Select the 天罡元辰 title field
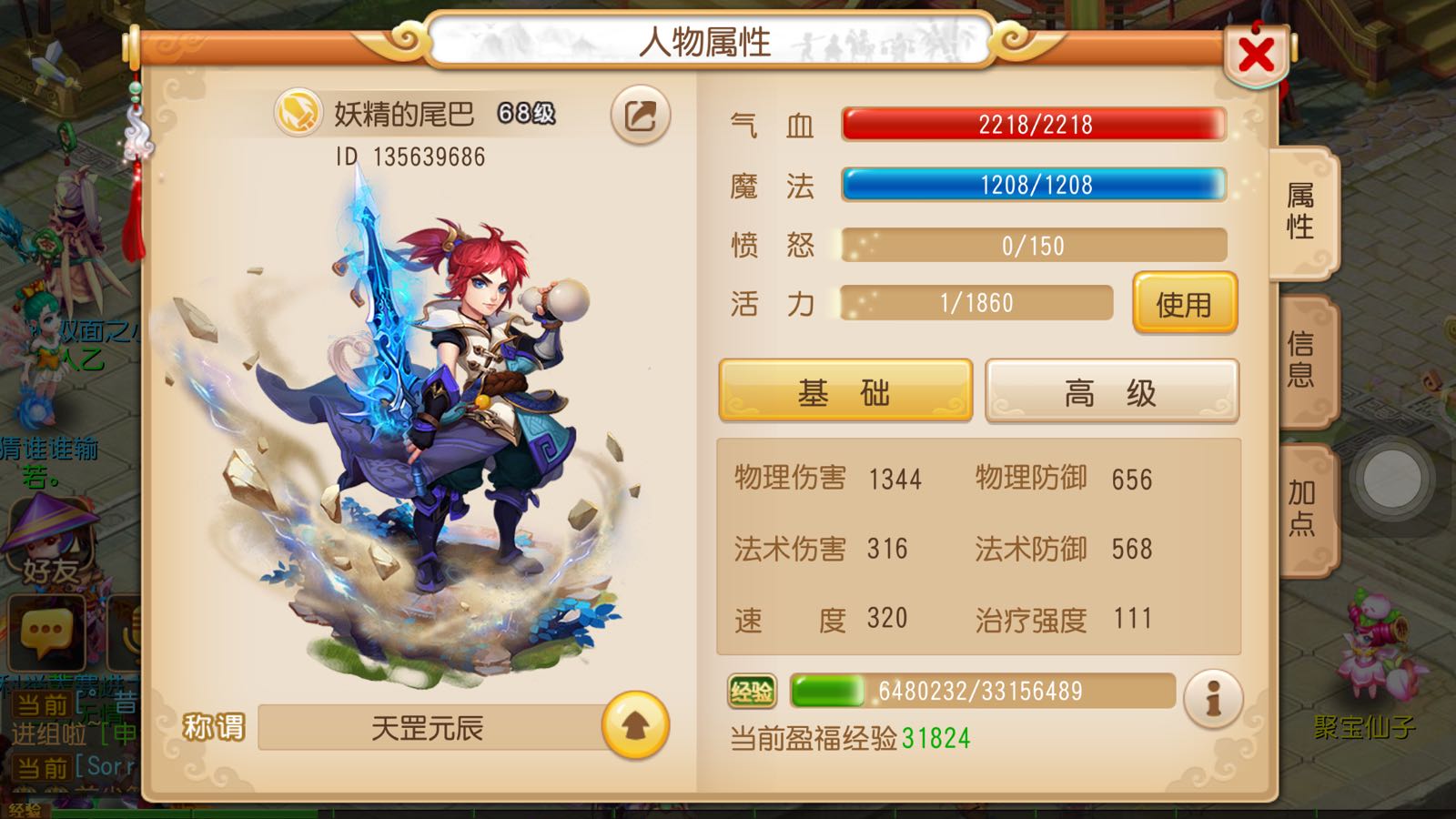This screenshot has height=819, width=1456. tap(430, 728)
